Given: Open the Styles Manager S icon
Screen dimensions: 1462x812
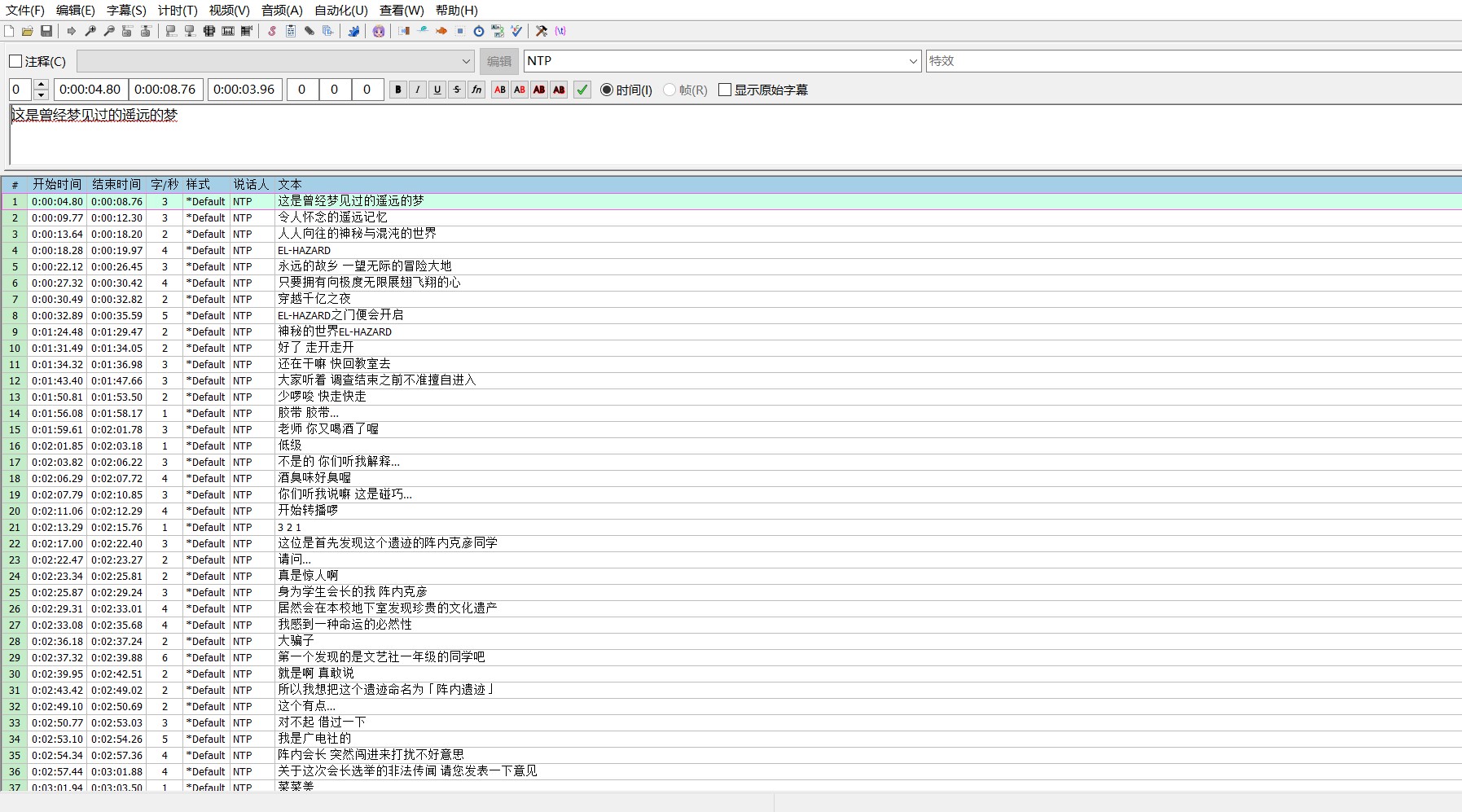Looking at the screenshot, I should coord(272,31).
